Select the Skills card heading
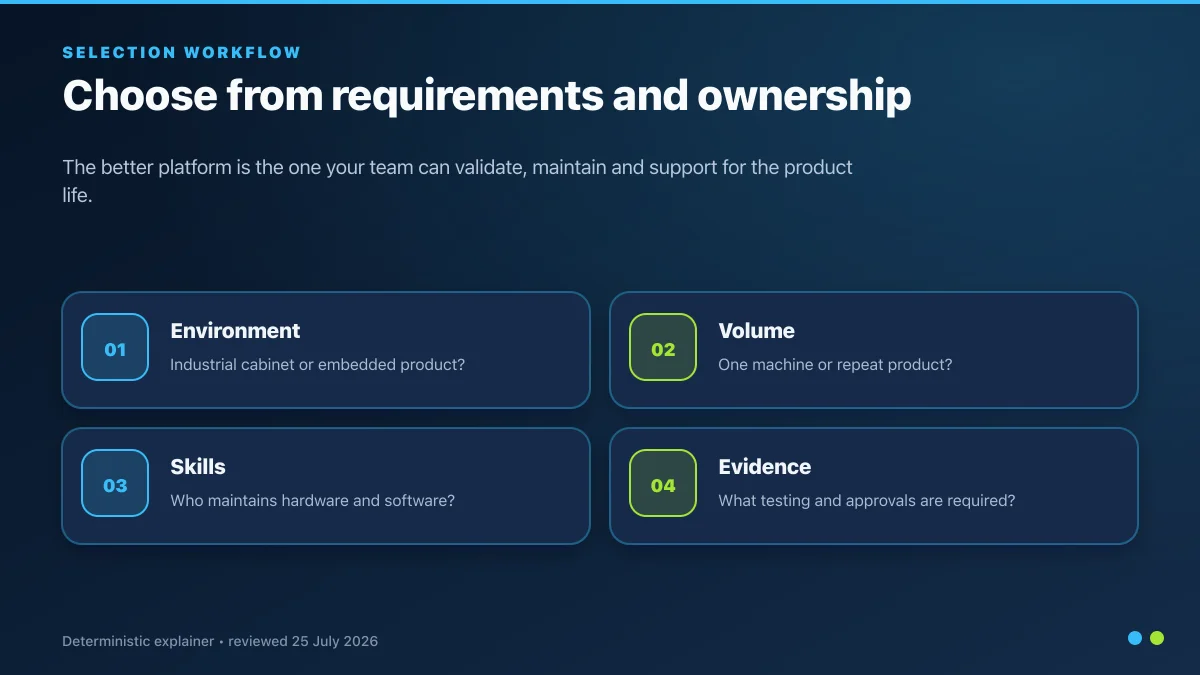 198,467
